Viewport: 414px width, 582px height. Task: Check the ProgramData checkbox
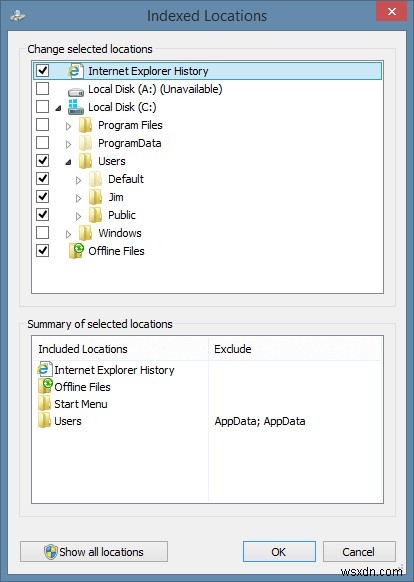tap(43, 143)
